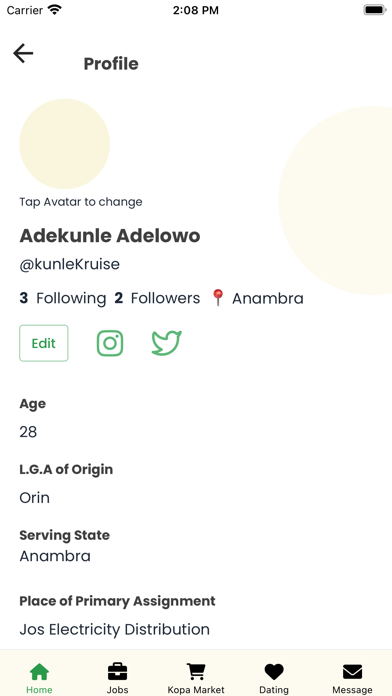Click the Profile page title

(x=111, y=64)
